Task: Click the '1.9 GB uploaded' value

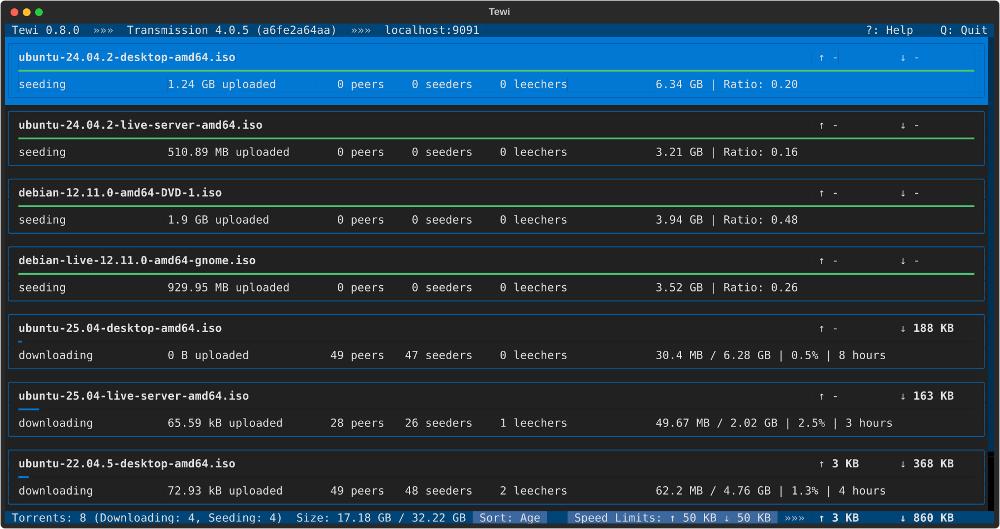Action: pyautogui.click(x=218, y=220)
